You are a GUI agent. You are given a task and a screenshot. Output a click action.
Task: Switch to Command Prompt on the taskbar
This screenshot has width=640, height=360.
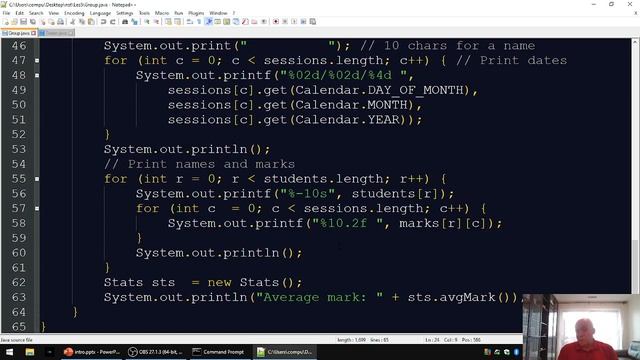[x=219, y=352]
